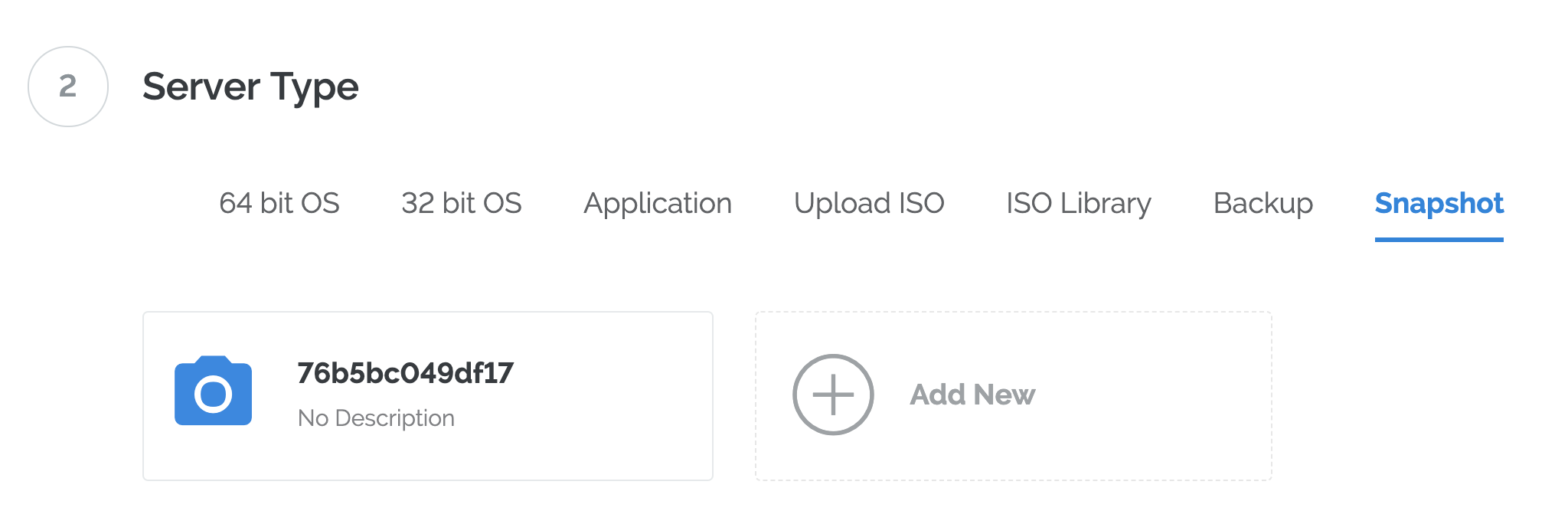
Task: Click the white lens of the camera icon
Action: point(213,395)
